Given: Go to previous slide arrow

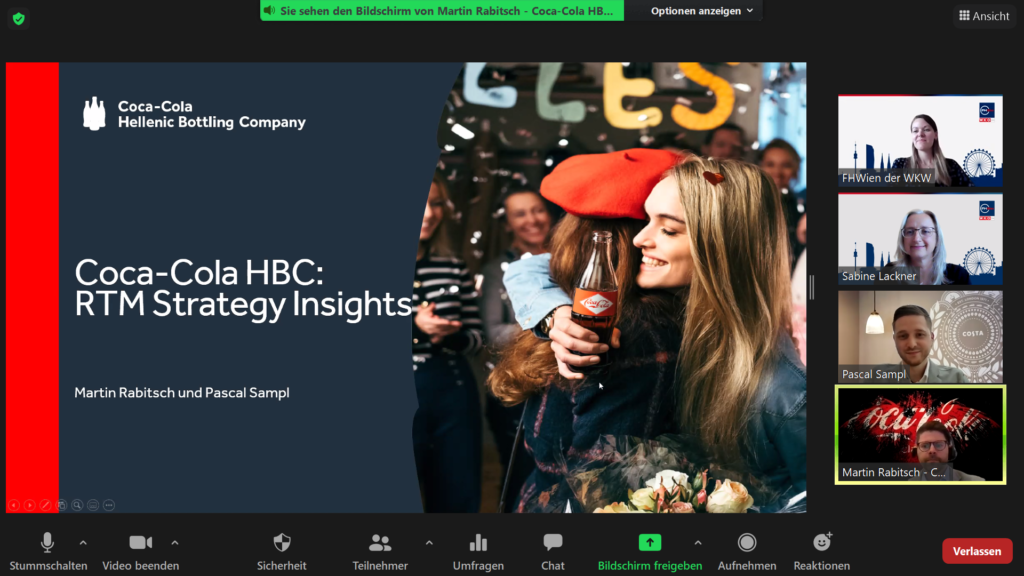Looking at the screenshot, I should pyautogui.click(x=14, y=505).
